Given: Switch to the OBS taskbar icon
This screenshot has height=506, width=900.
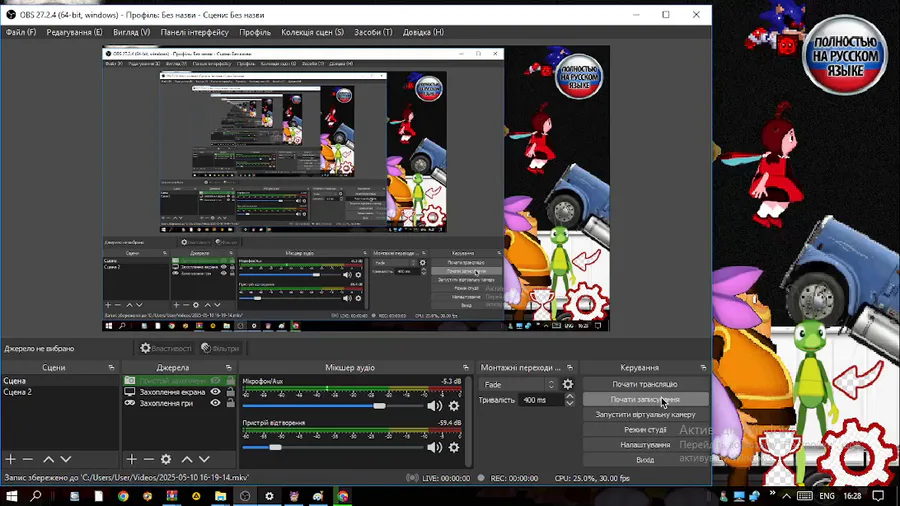Looking at the screenshot, I should [x=245, y=496].
